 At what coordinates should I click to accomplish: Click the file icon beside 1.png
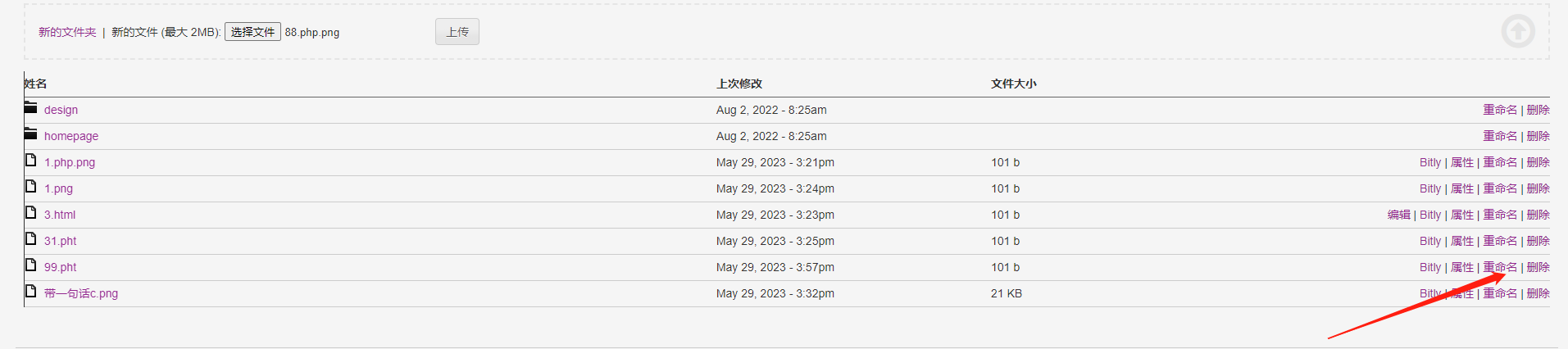pyautogui.click(x=30, y=186)
